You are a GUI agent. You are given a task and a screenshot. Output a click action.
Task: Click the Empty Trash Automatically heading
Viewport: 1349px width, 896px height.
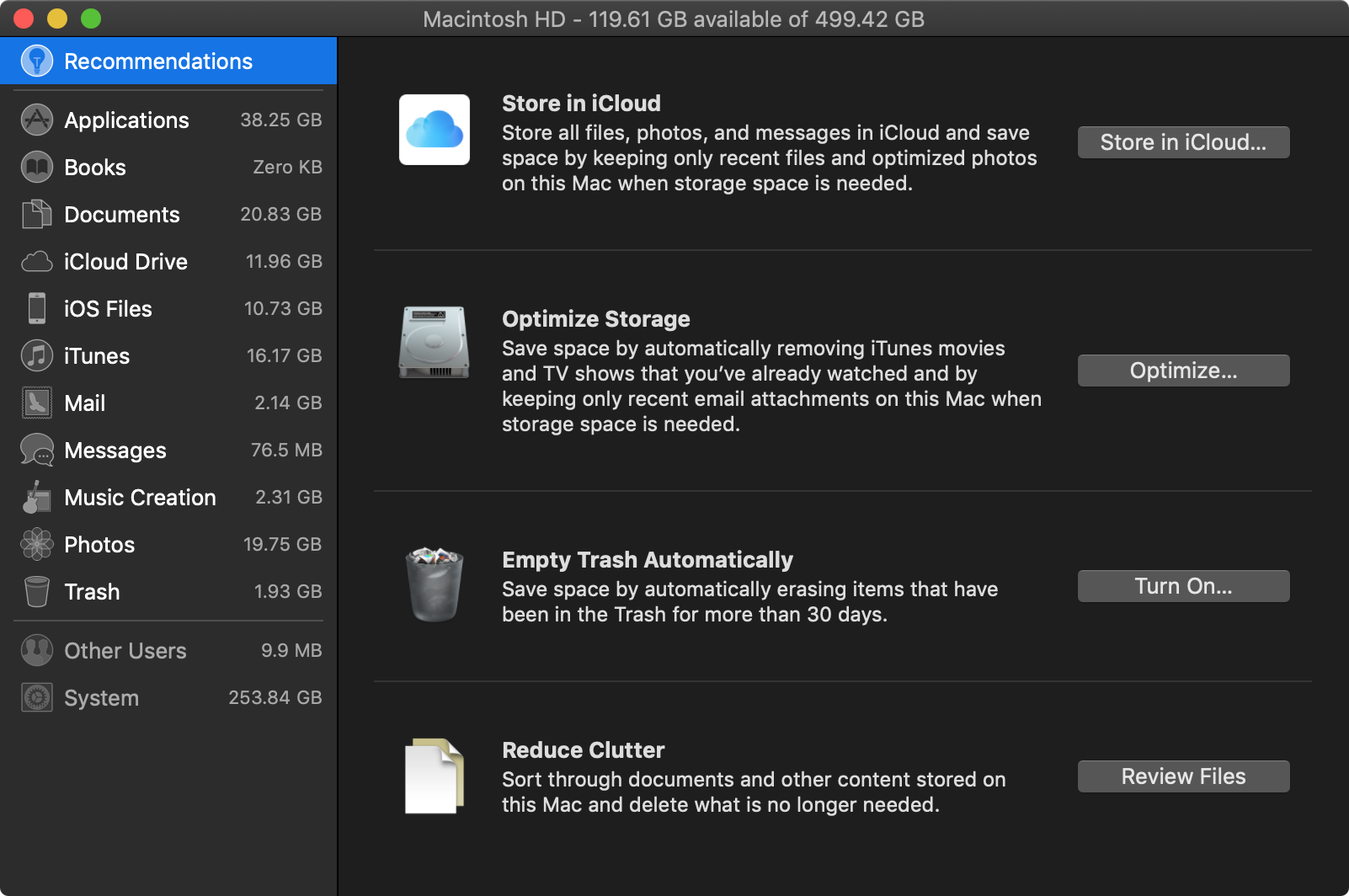[648, 560]
